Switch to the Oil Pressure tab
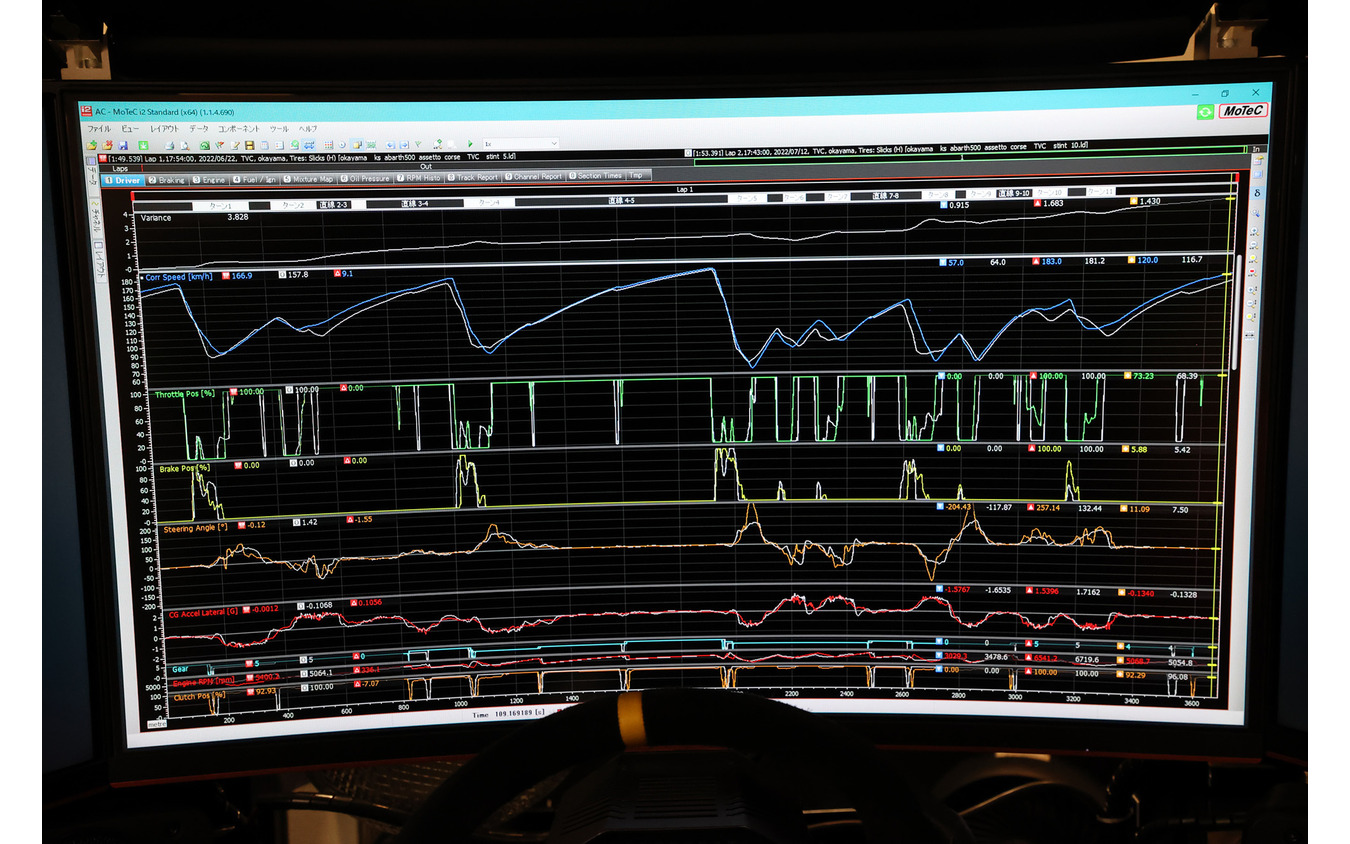This screenshot has width=1350, height=844. click(x=365, y=180)
